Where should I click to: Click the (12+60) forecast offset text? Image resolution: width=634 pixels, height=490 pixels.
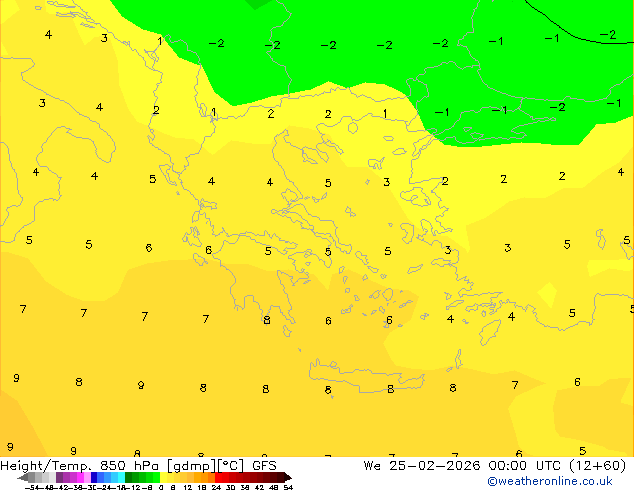[598, 466]
